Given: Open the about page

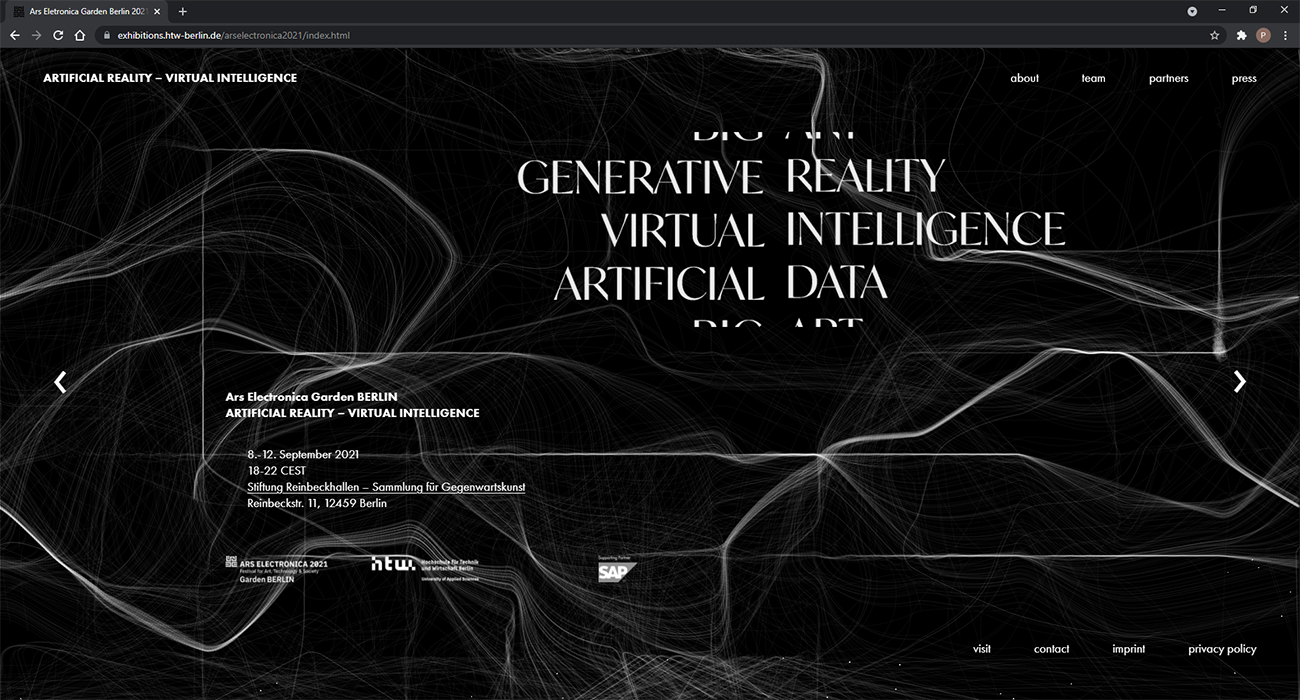Looking at the screenshot, I should [x=1025, y=78].
